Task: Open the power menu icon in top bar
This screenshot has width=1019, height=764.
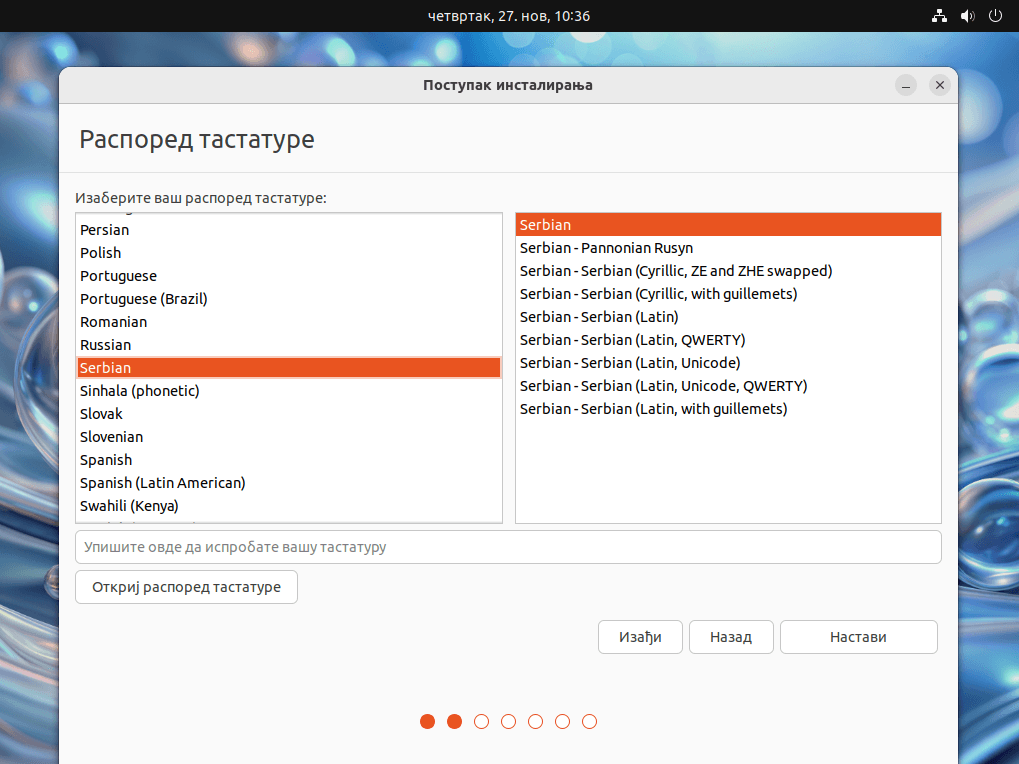Action: pyautogui.click(x=995, y=16)
